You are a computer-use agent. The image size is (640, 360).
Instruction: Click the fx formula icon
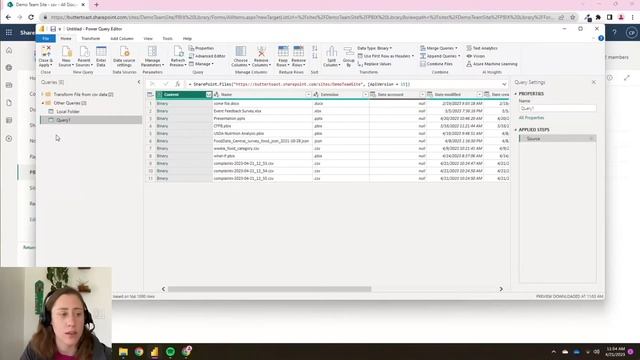(178, 84)
